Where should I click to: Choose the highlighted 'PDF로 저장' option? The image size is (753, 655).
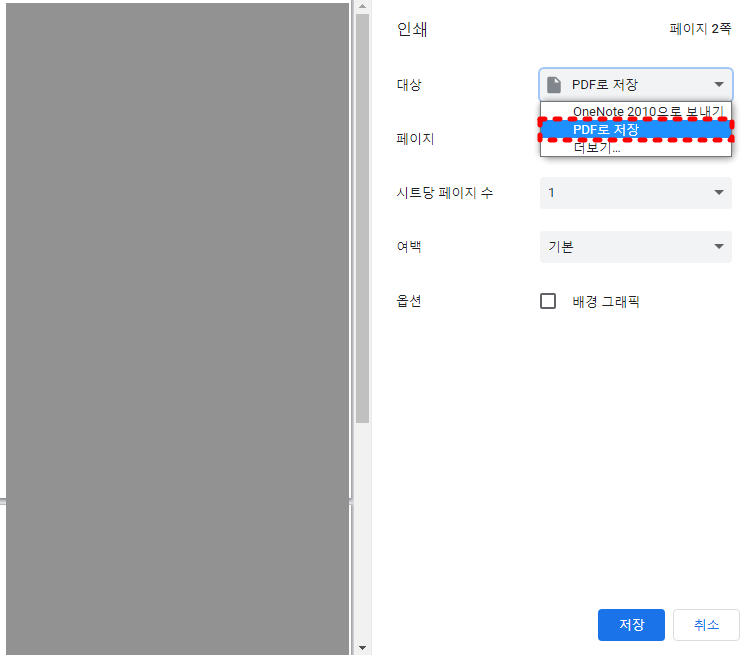coord(635,129)
